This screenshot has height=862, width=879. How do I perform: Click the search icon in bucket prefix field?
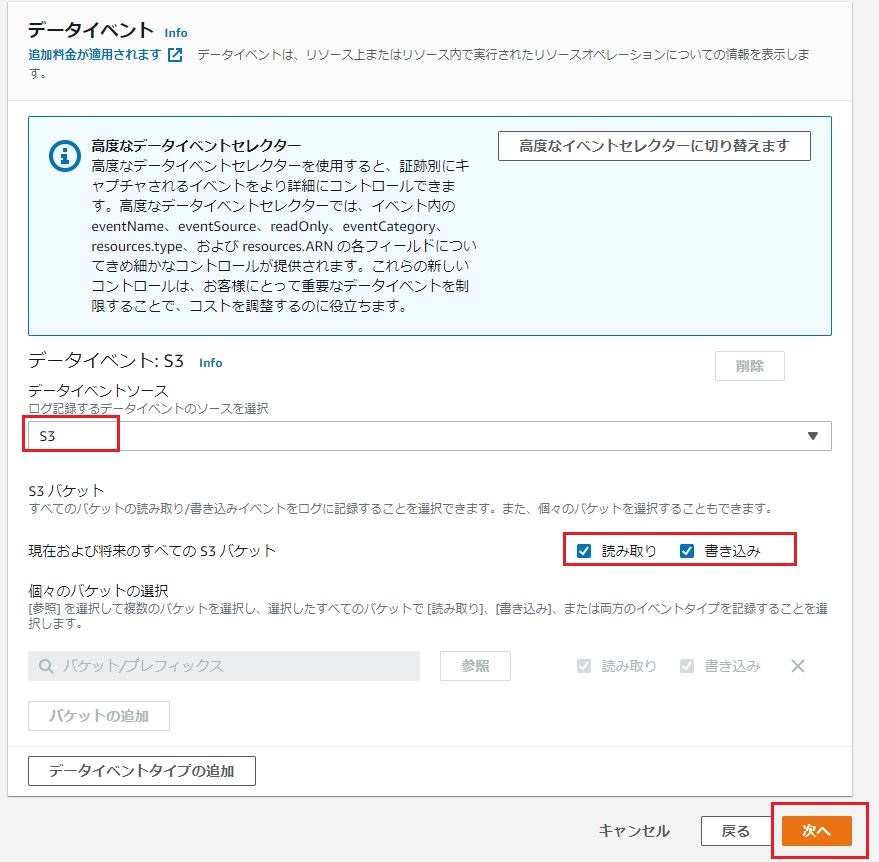pyautogui.click(x=46, y=666)
